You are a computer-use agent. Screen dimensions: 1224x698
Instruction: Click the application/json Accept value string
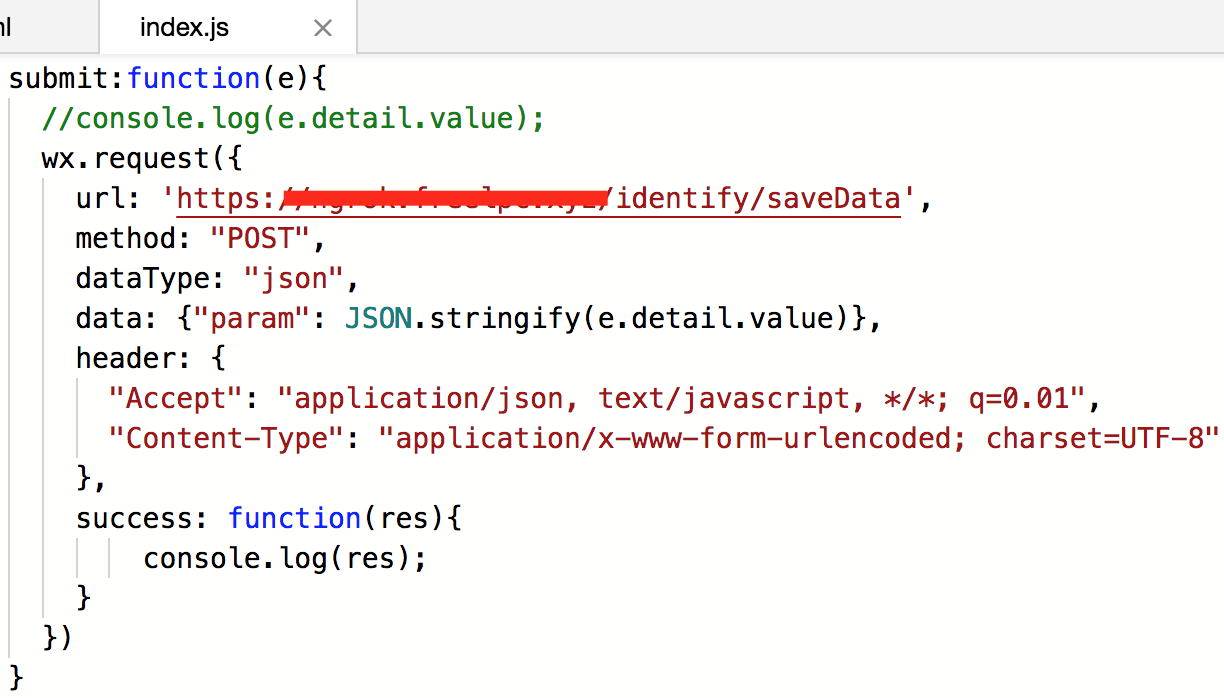tap(680, 399)
